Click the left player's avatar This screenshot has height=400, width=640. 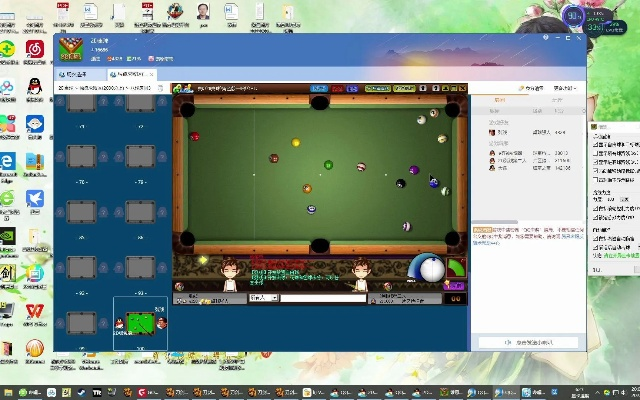coord(230,271)
